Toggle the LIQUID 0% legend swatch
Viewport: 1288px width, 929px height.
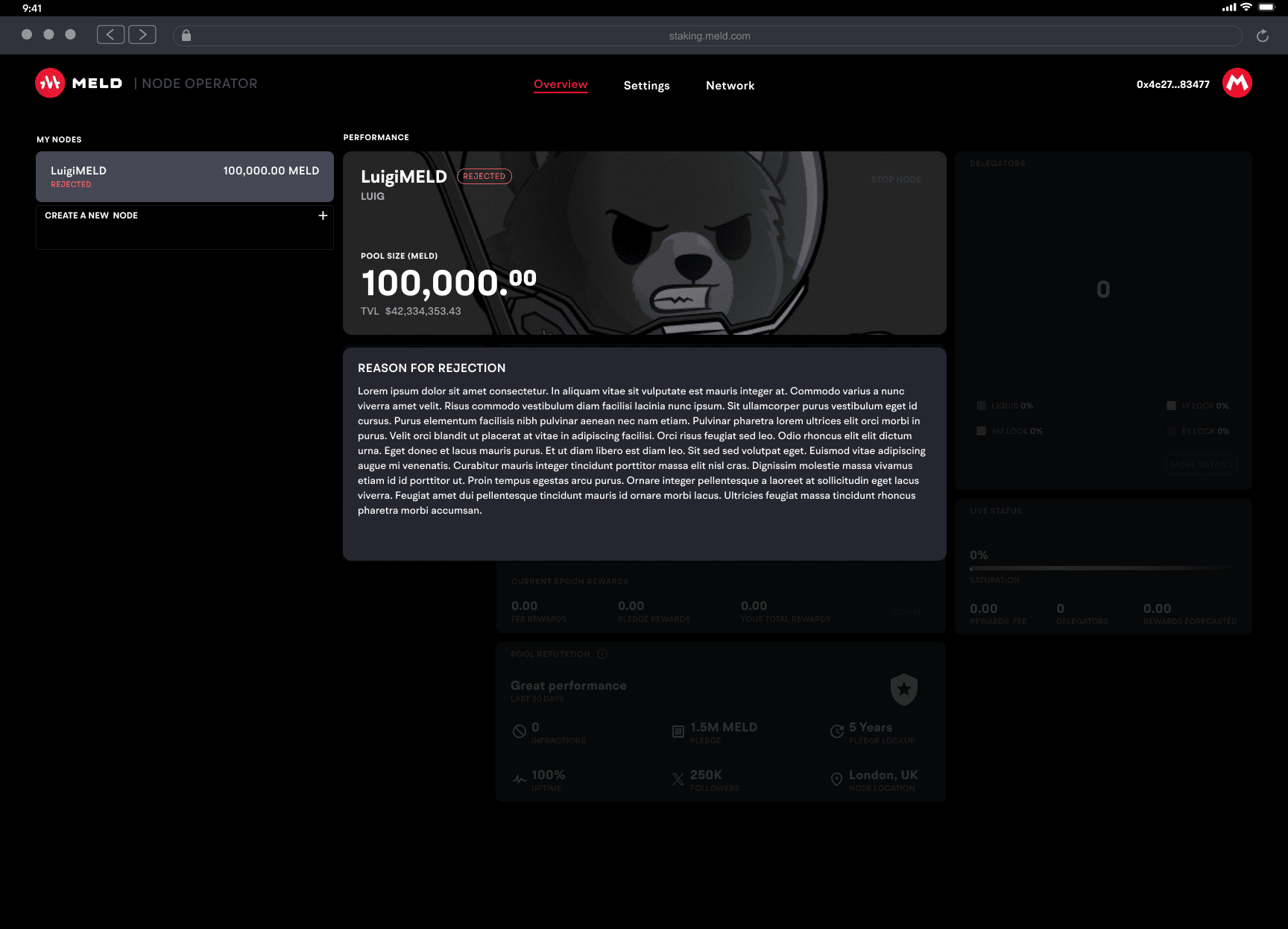(x=981, y=406)
